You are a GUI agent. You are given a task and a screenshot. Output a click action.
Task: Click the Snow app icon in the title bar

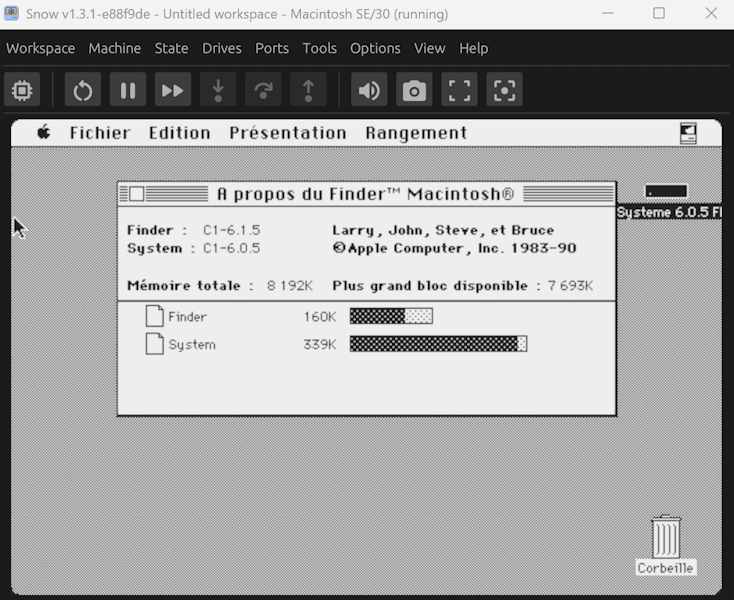[12, 13]
